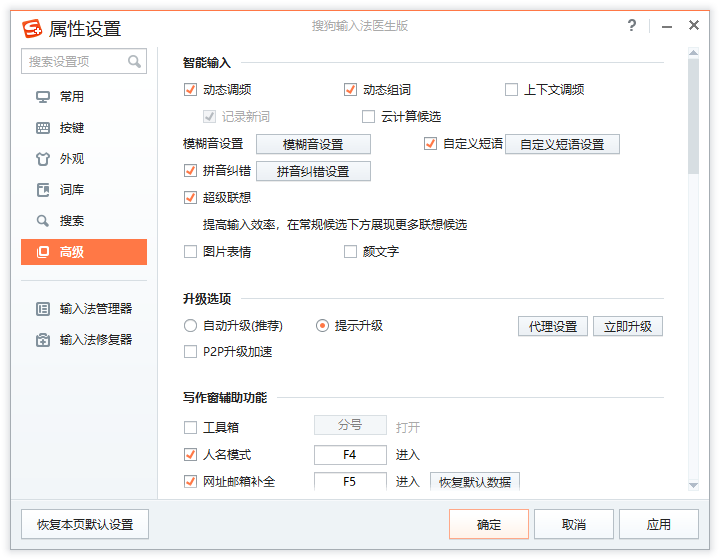Click the monitor icon beside 常用
This screenshot has width=720, height=560.
[43, 97]
